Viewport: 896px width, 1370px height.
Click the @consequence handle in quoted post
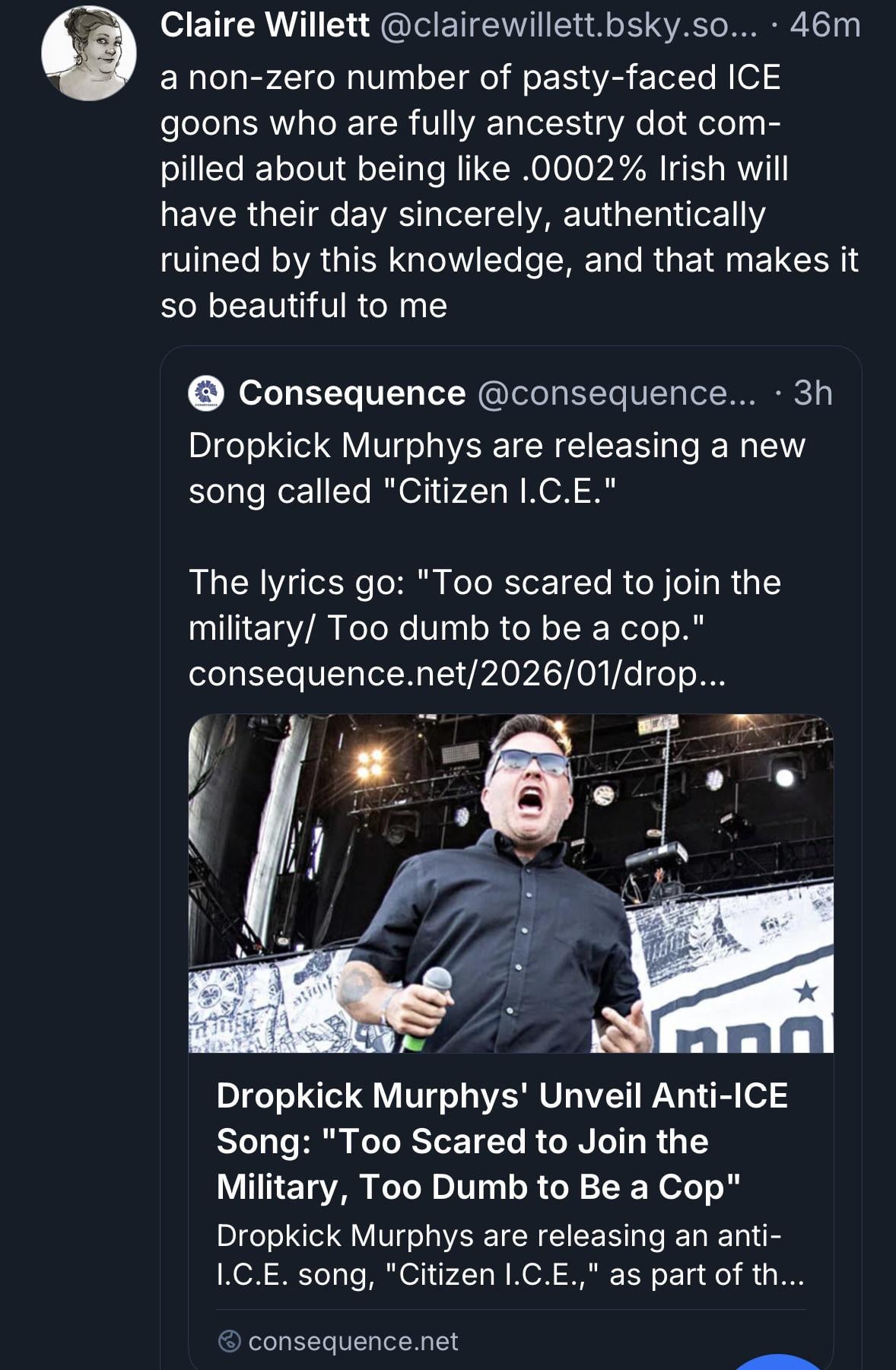point(616,393)
